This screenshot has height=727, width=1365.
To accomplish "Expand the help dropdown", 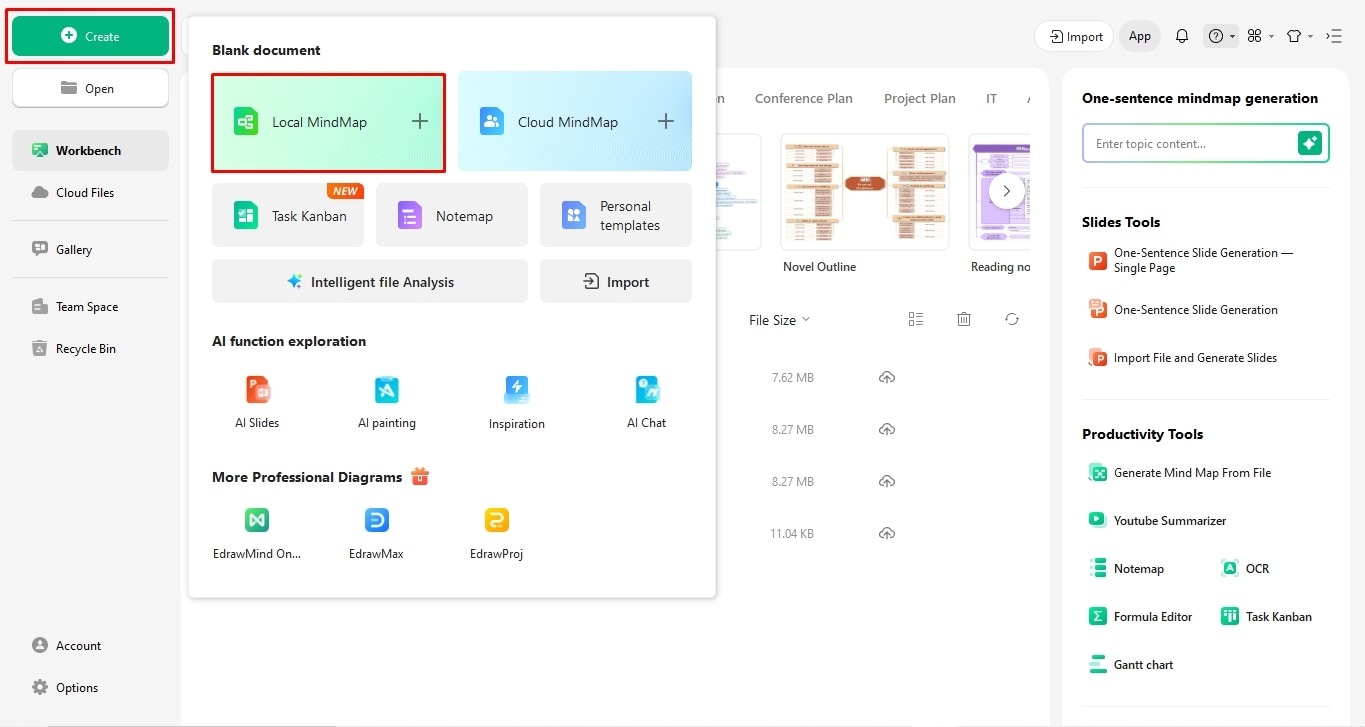I will pyautogui.click(x=1222, y=36).
